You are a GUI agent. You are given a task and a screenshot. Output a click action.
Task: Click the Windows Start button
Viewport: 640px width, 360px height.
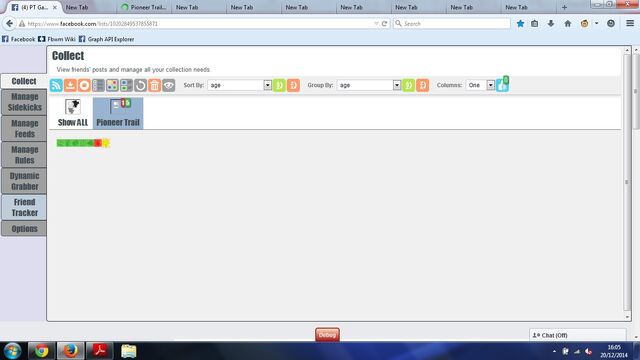13,351
